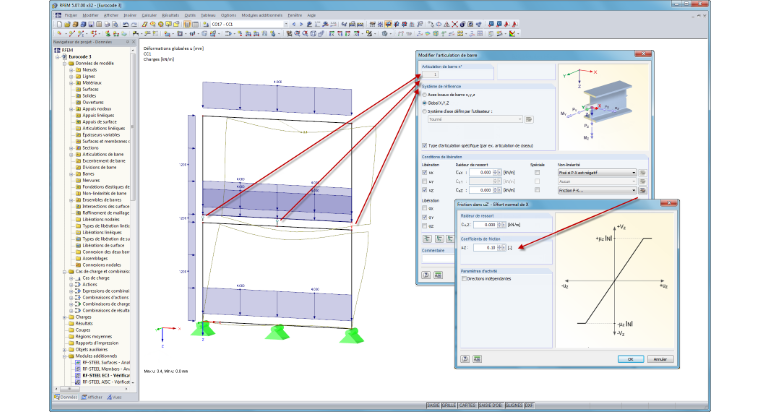
Task: Switch to the Données navigator tab
Action: [x=66, y=397]
